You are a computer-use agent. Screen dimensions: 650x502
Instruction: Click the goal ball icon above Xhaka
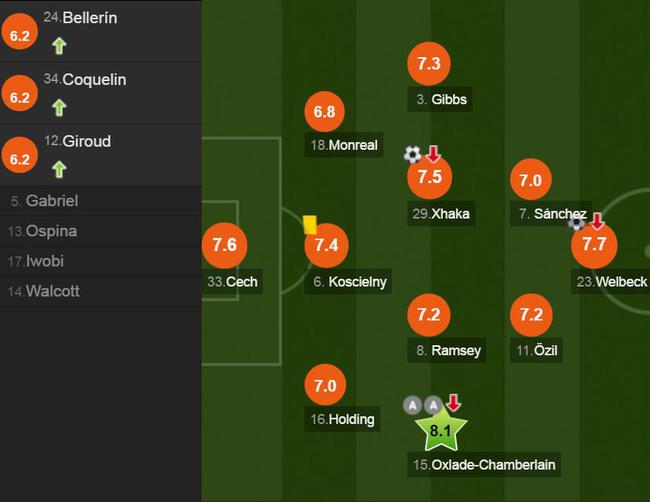(x=412, y=154)
